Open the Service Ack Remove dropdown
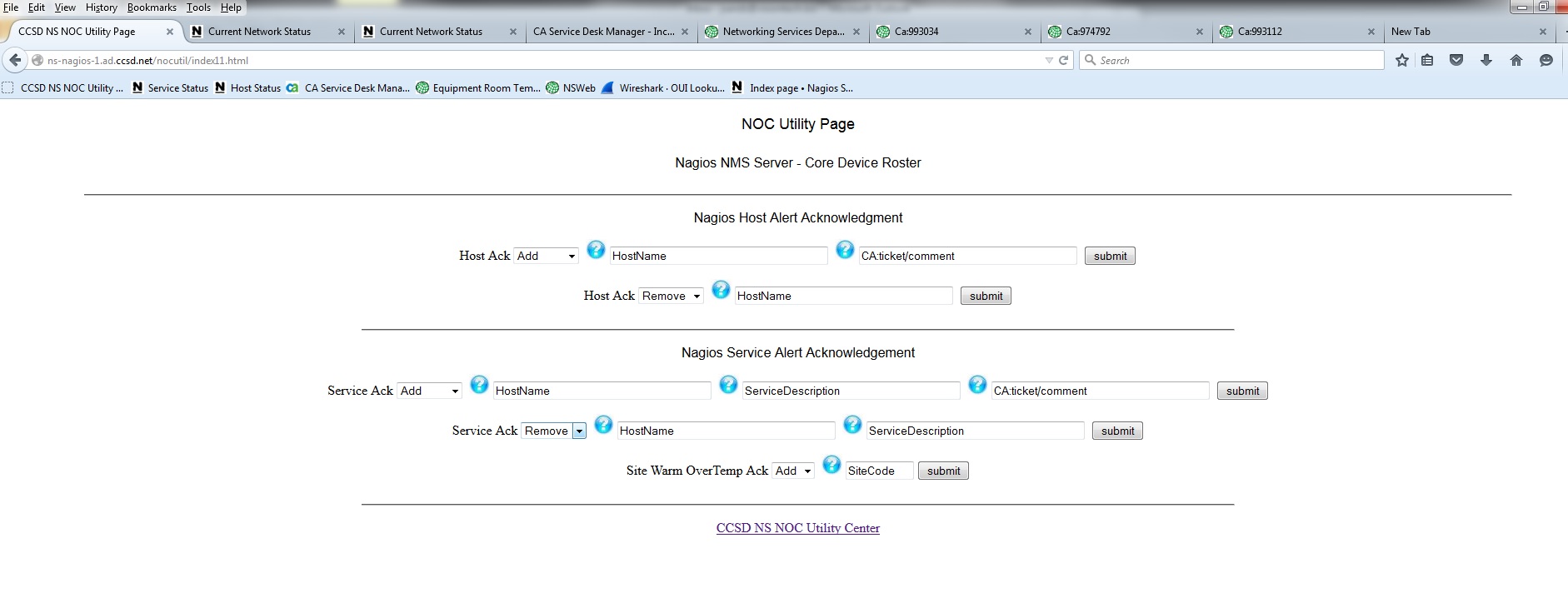 (554, 431)
